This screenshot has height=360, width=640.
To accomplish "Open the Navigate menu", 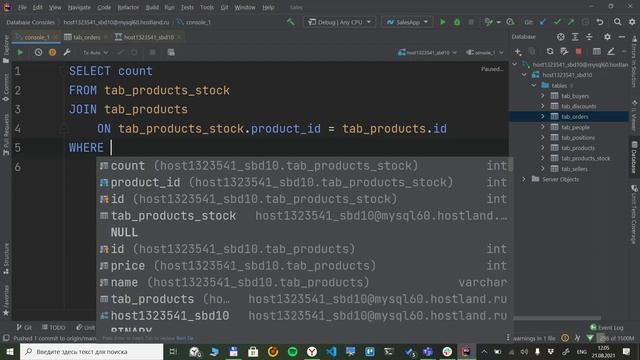I will point(79,7).
